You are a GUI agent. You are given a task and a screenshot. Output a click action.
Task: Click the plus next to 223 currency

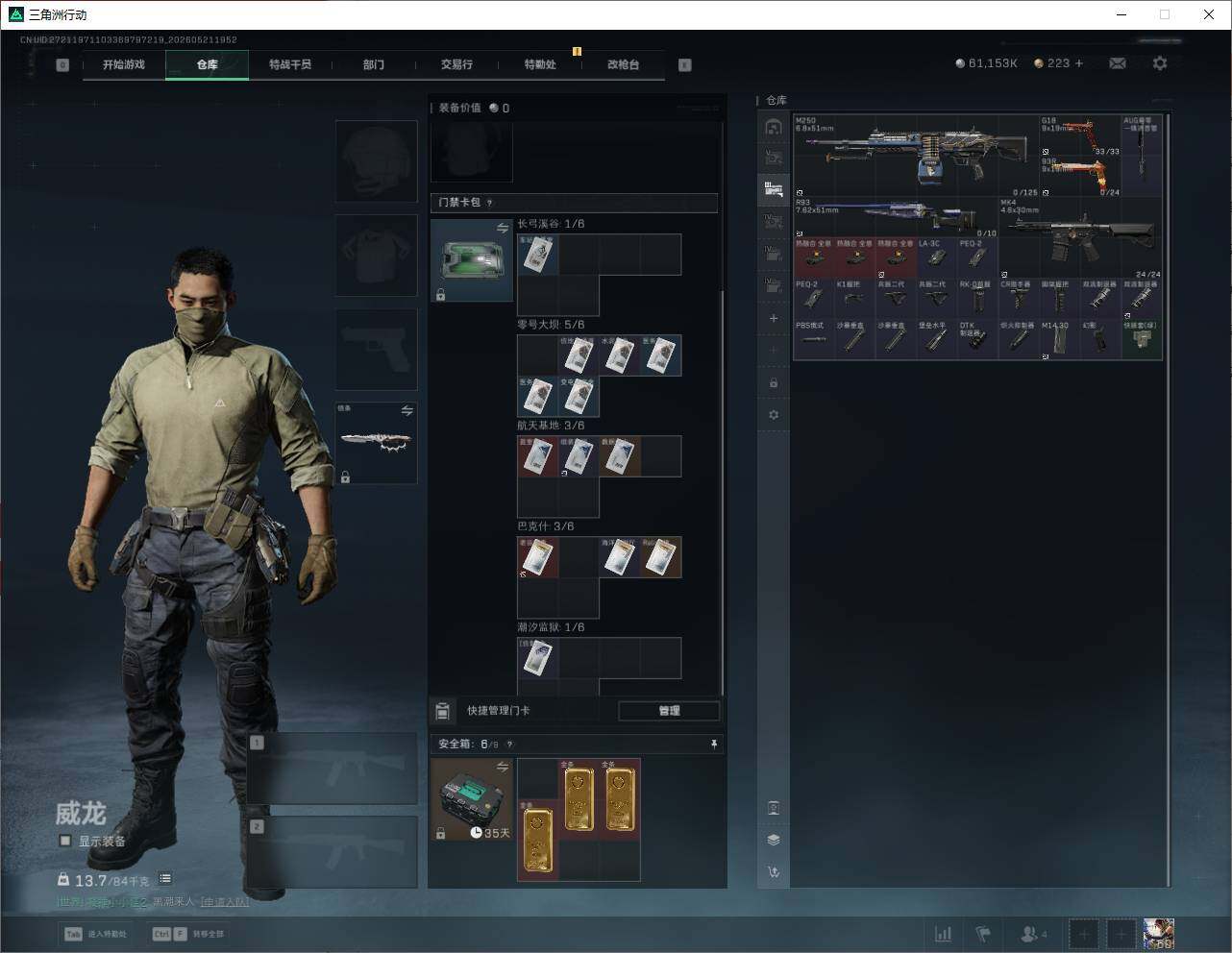click(x=1079, y=63)
